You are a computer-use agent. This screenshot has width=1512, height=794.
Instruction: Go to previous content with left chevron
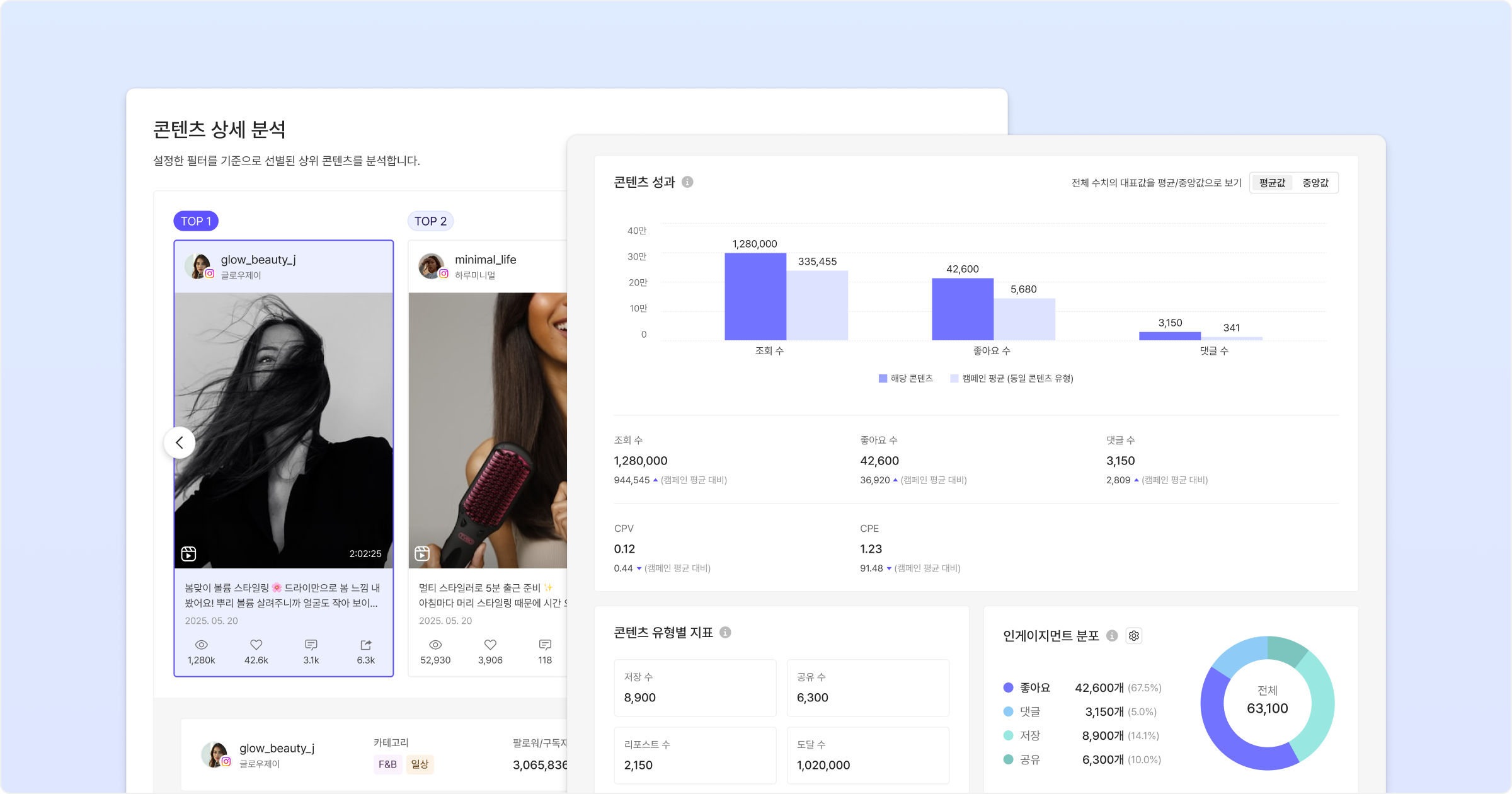[180, 442]
